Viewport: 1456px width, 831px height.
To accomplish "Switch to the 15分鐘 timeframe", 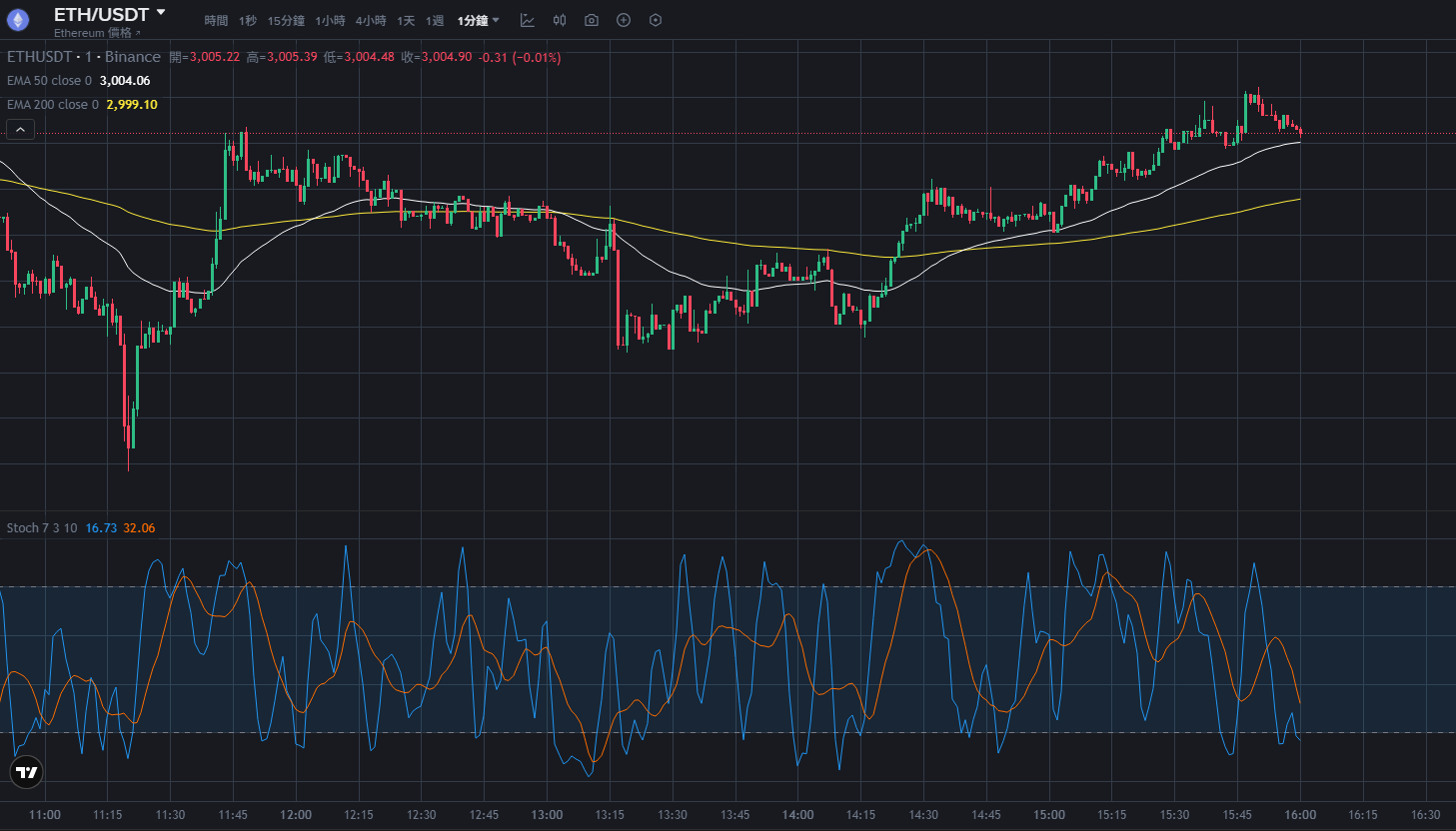I will [286, 21].
